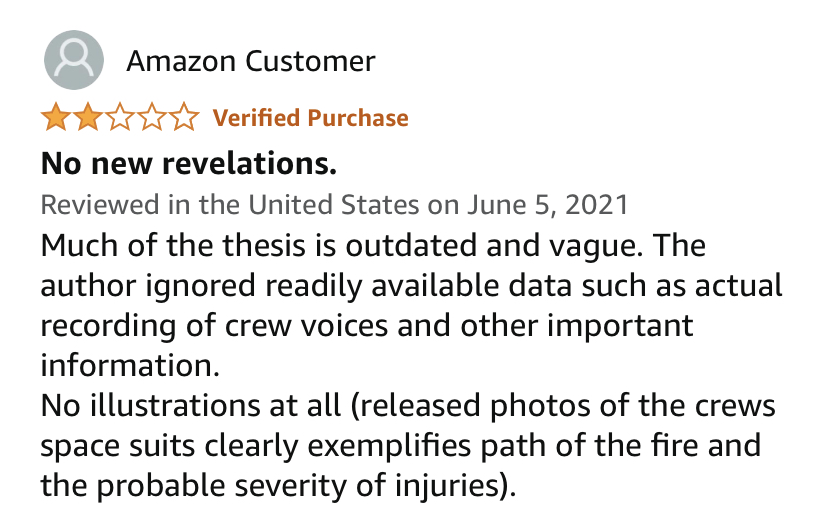Click the fifth empty rating star
This screenshot has height=522, width=828.
tap(183, 119)
